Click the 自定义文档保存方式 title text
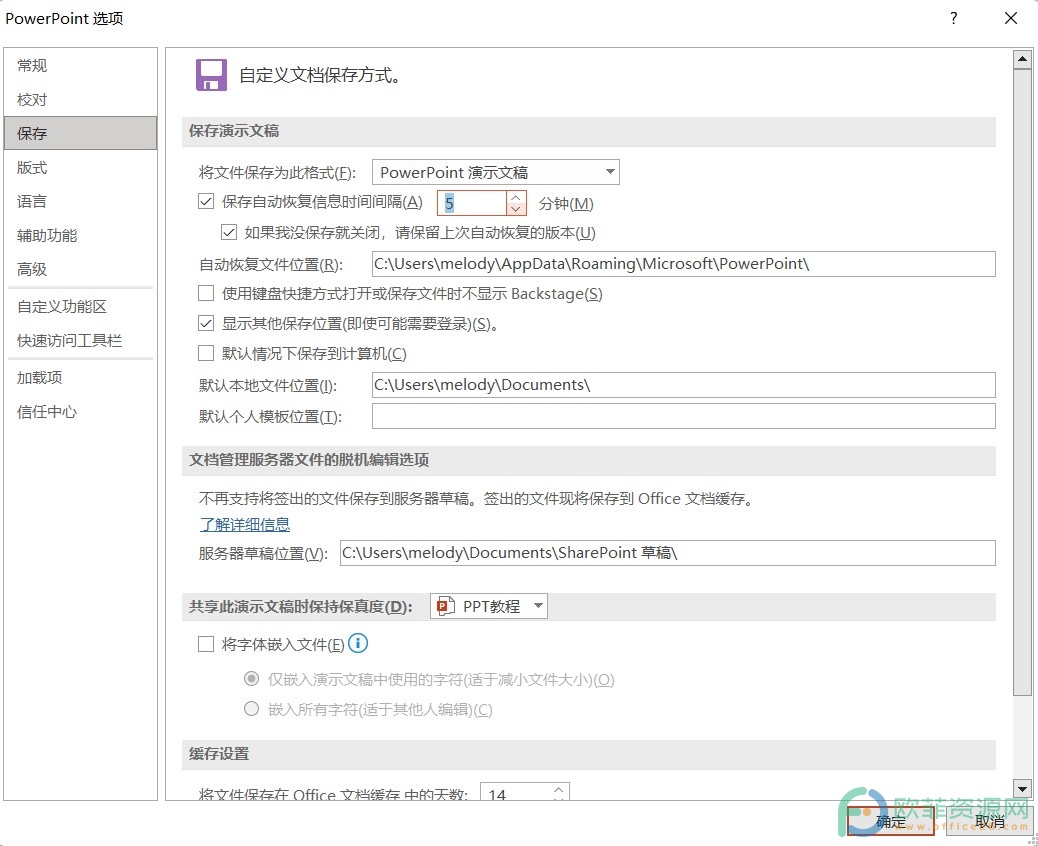The image size is (1038, 846). pos(320,75)
